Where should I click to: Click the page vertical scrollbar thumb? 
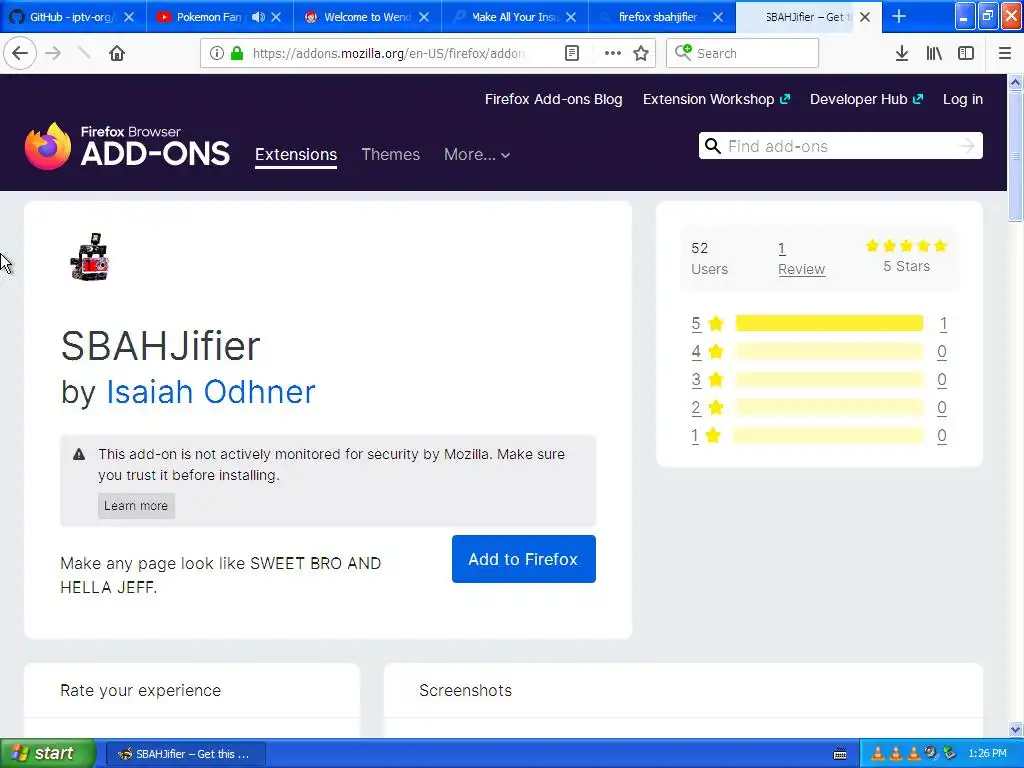tap(1015, 157)
